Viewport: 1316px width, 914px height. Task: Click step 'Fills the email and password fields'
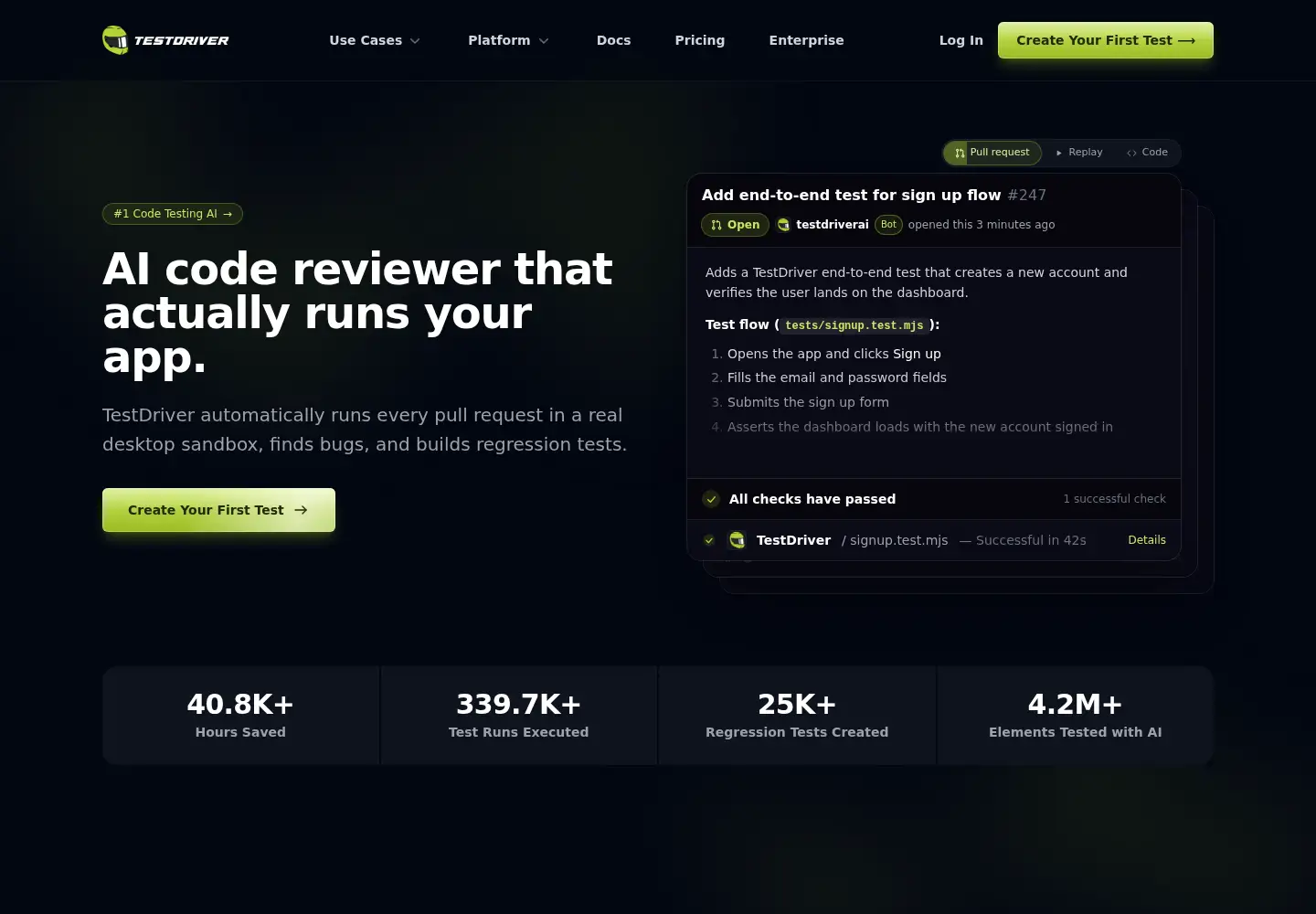(x=837, y=377)
